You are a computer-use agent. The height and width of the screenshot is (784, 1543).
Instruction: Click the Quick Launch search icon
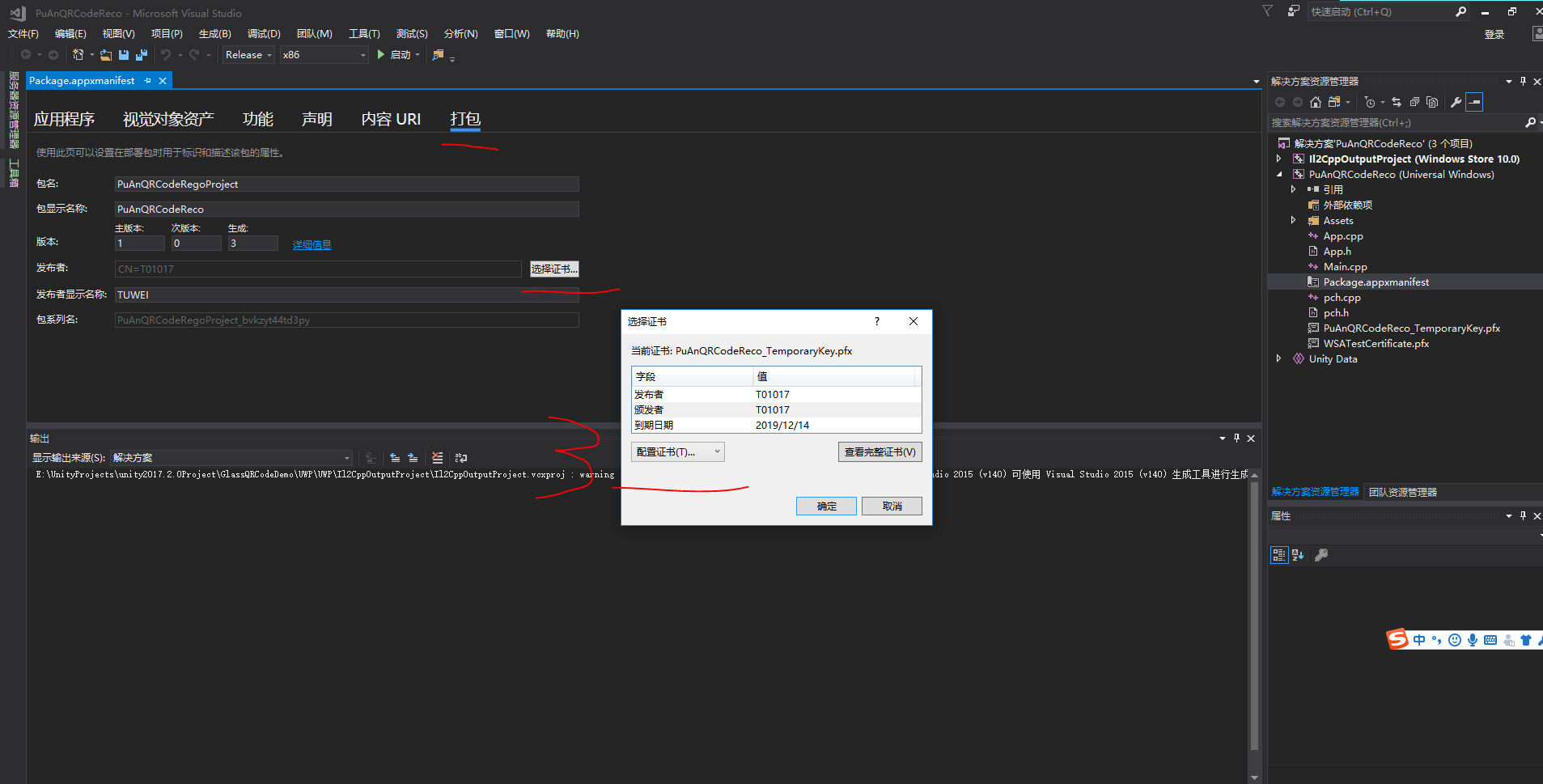pyautogui.click(x=1460, y=12)
